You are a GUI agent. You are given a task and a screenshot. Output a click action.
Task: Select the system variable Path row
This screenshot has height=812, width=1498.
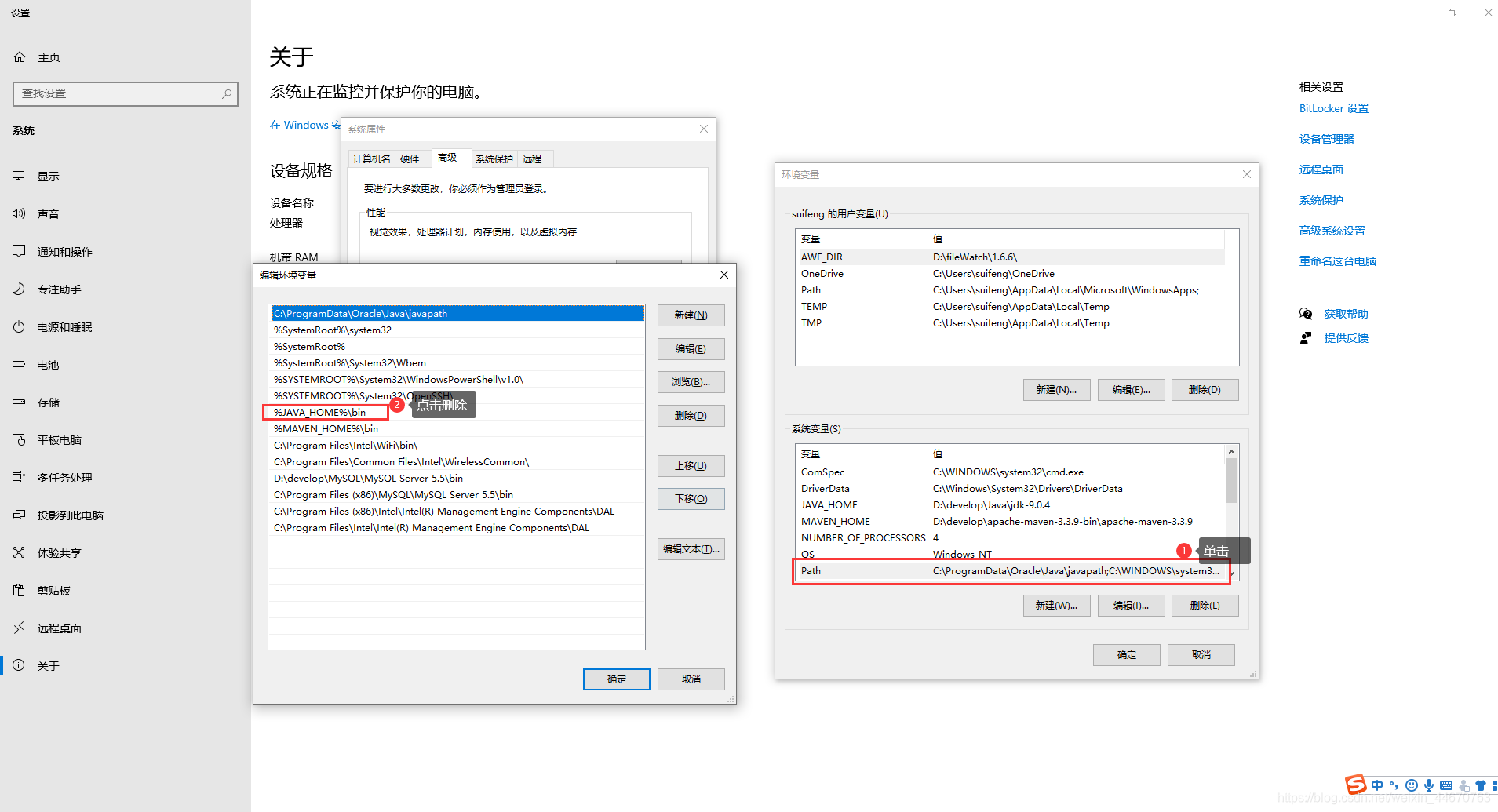tap(1011, 571)
